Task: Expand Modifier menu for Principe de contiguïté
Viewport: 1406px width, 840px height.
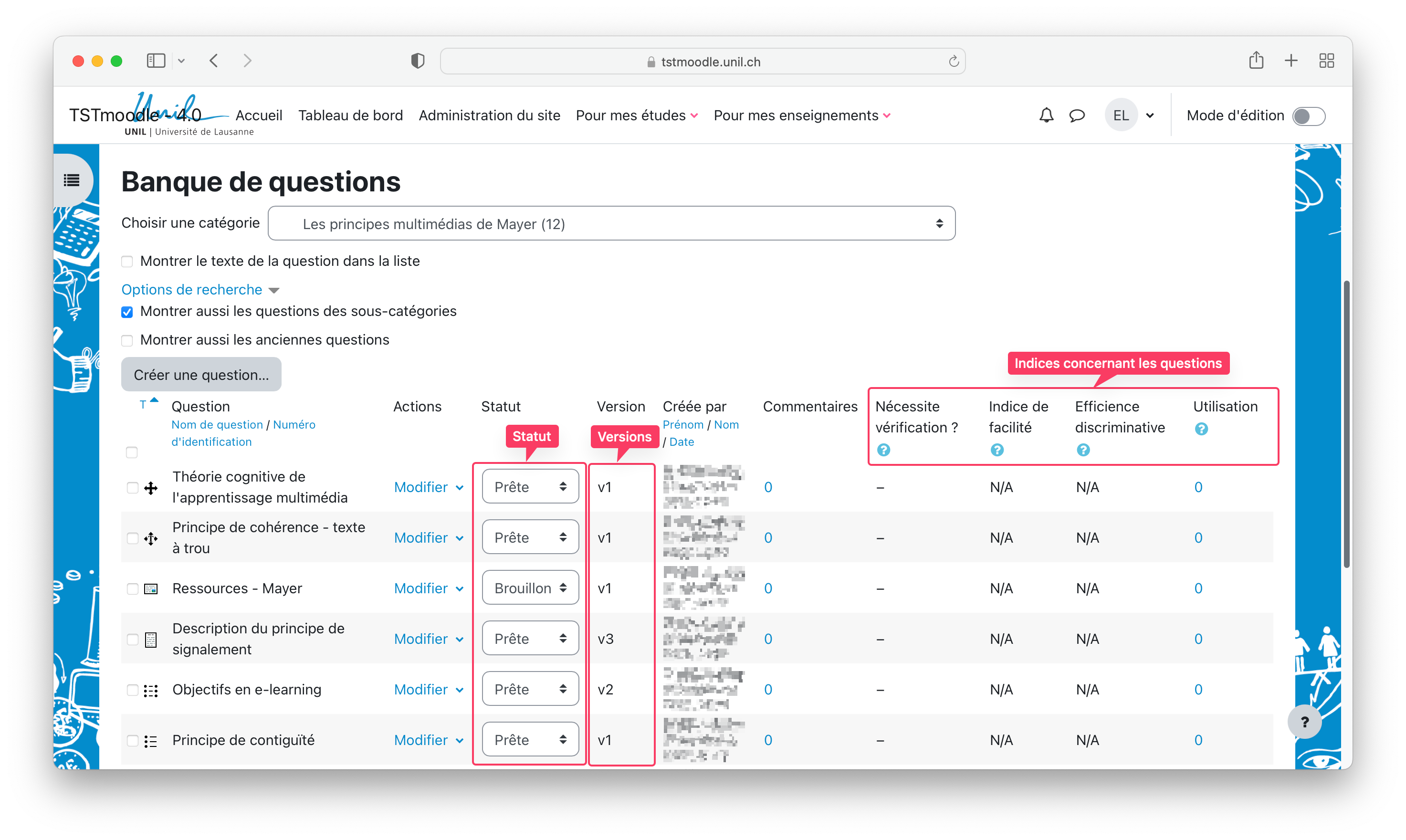Action: point(429,740)
